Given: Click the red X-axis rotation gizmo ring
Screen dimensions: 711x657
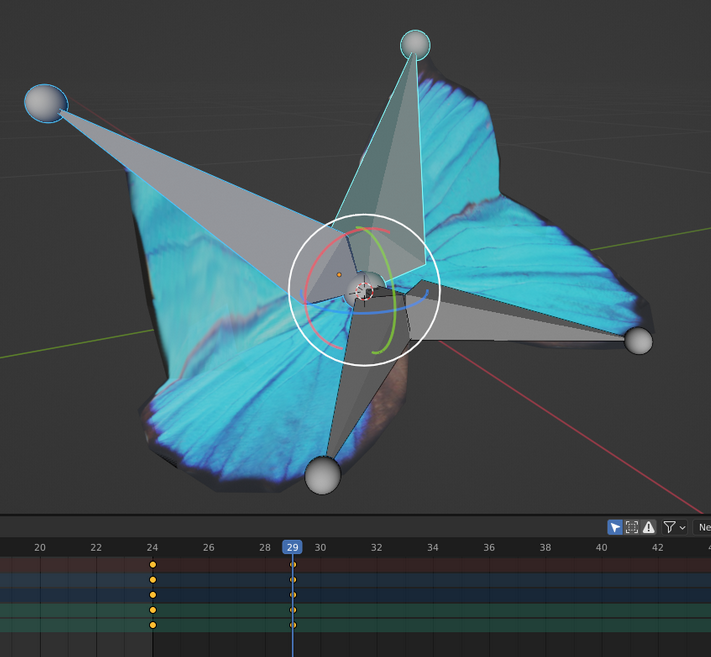Looking at the screenshot, I should pyautogui.click(x=307, y=290).
